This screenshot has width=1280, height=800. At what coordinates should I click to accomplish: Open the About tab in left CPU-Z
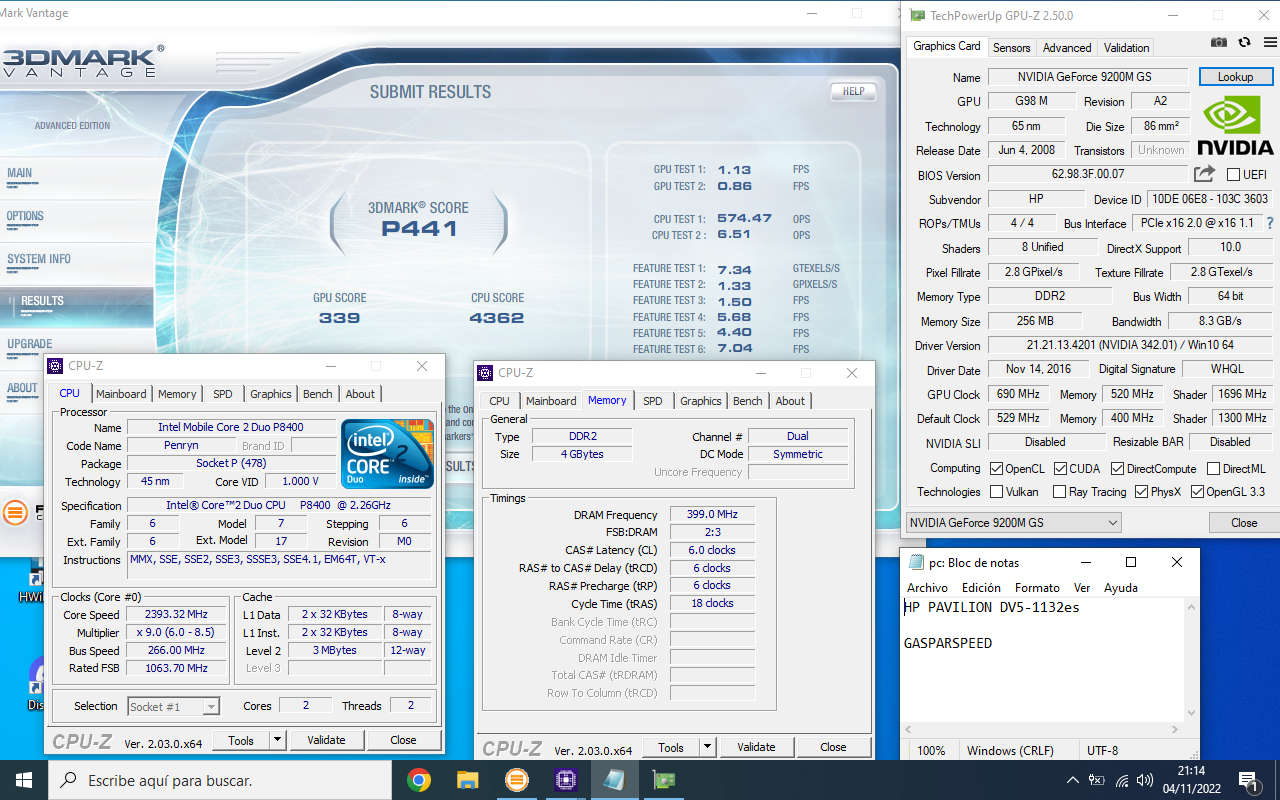[360, 394]
